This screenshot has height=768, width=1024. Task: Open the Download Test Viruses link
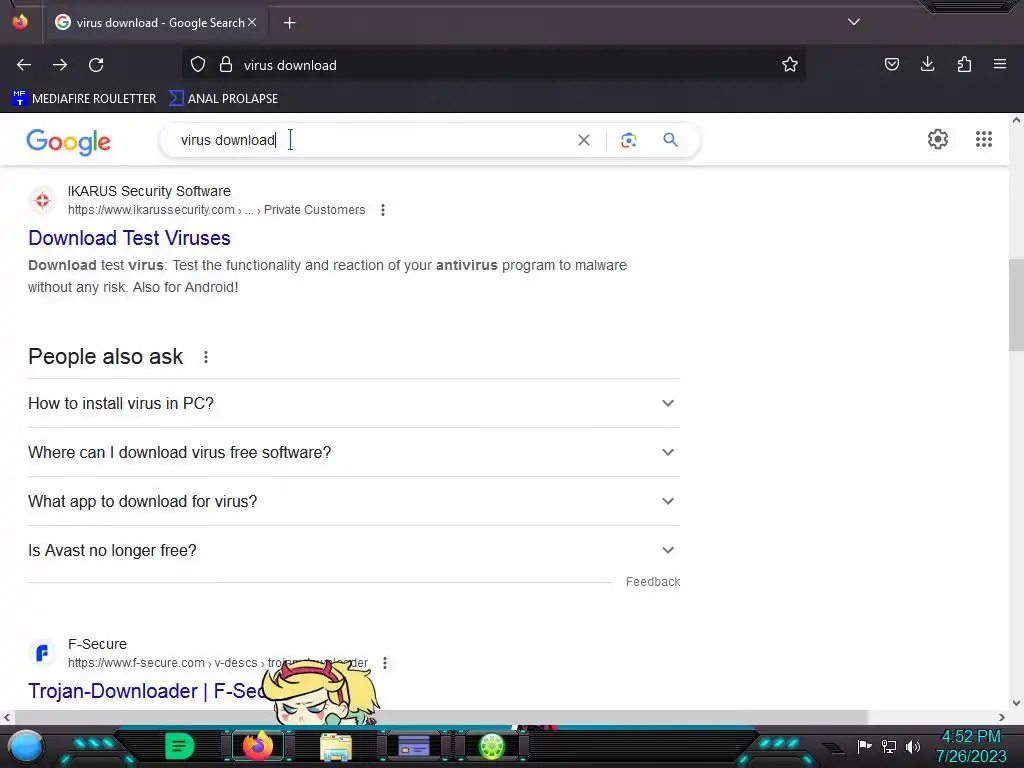pos(129,238)
